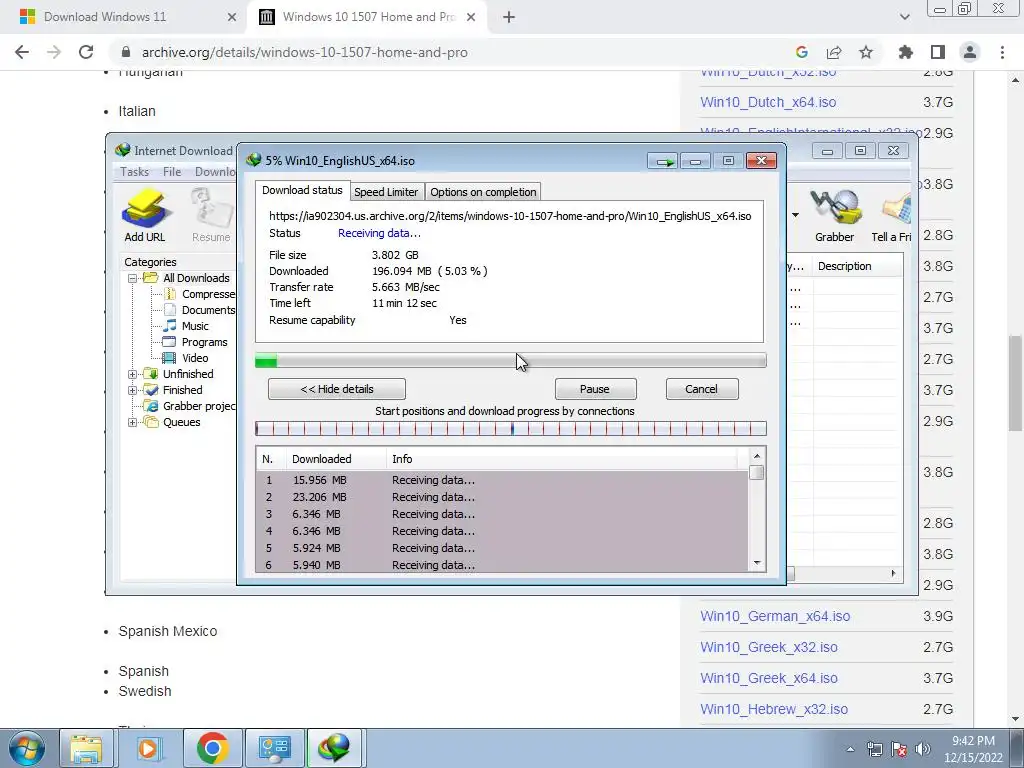This screenshot has height=768, width=1024.
Task: Open Win10_Greek_x32.iso link
Action: [x=769, y=647]
